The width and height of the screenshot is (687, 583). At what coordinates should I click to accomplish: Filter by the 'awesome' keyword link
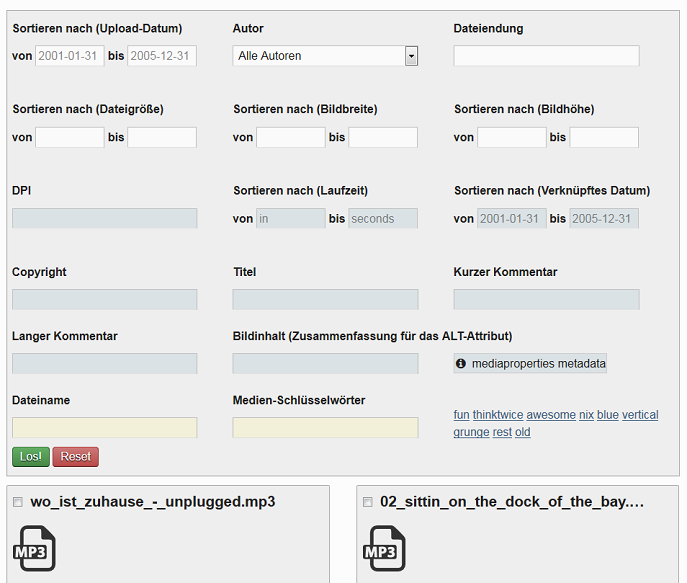pyautogui.click(x=551, y=415)
